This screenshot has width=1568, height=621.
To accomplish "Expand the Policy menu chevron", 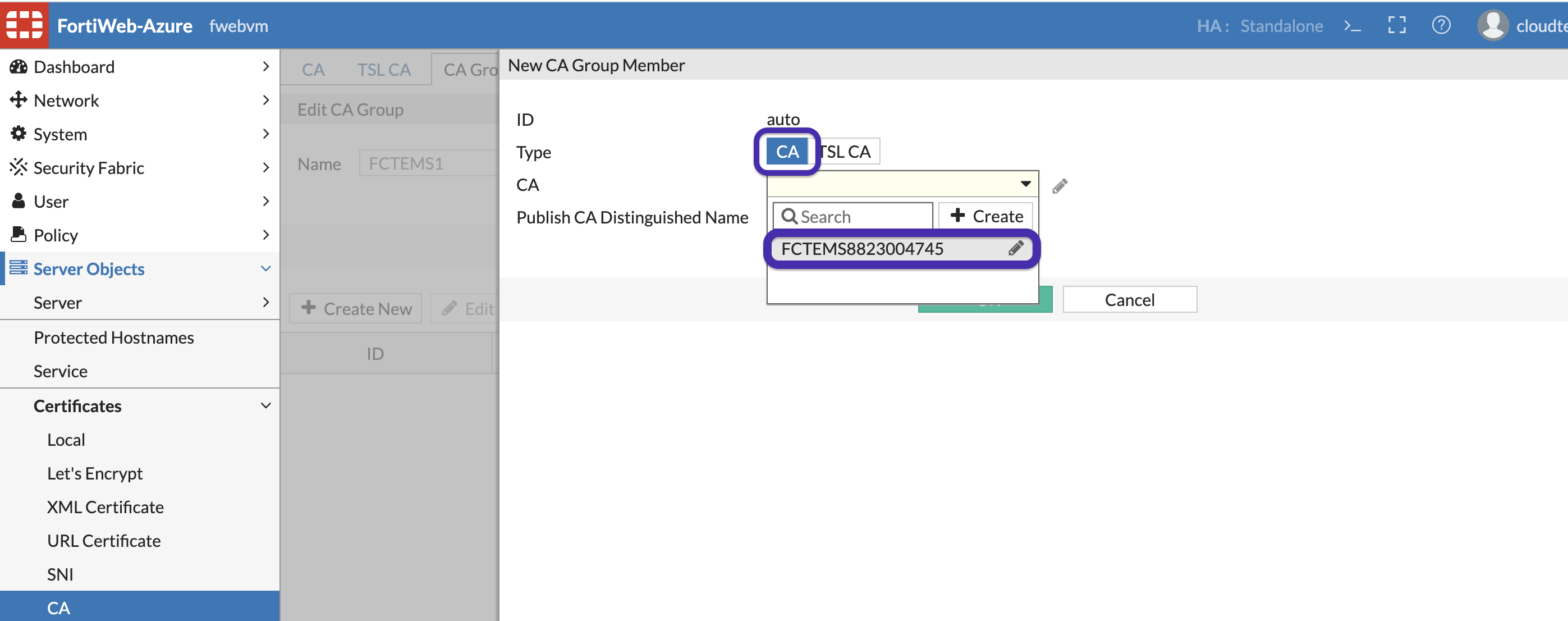I will 265,234.
